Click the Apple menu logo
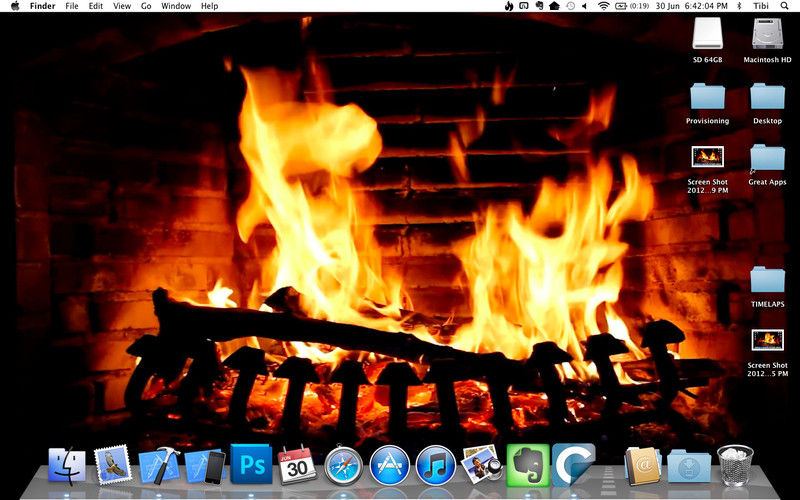 coord(14,6)
